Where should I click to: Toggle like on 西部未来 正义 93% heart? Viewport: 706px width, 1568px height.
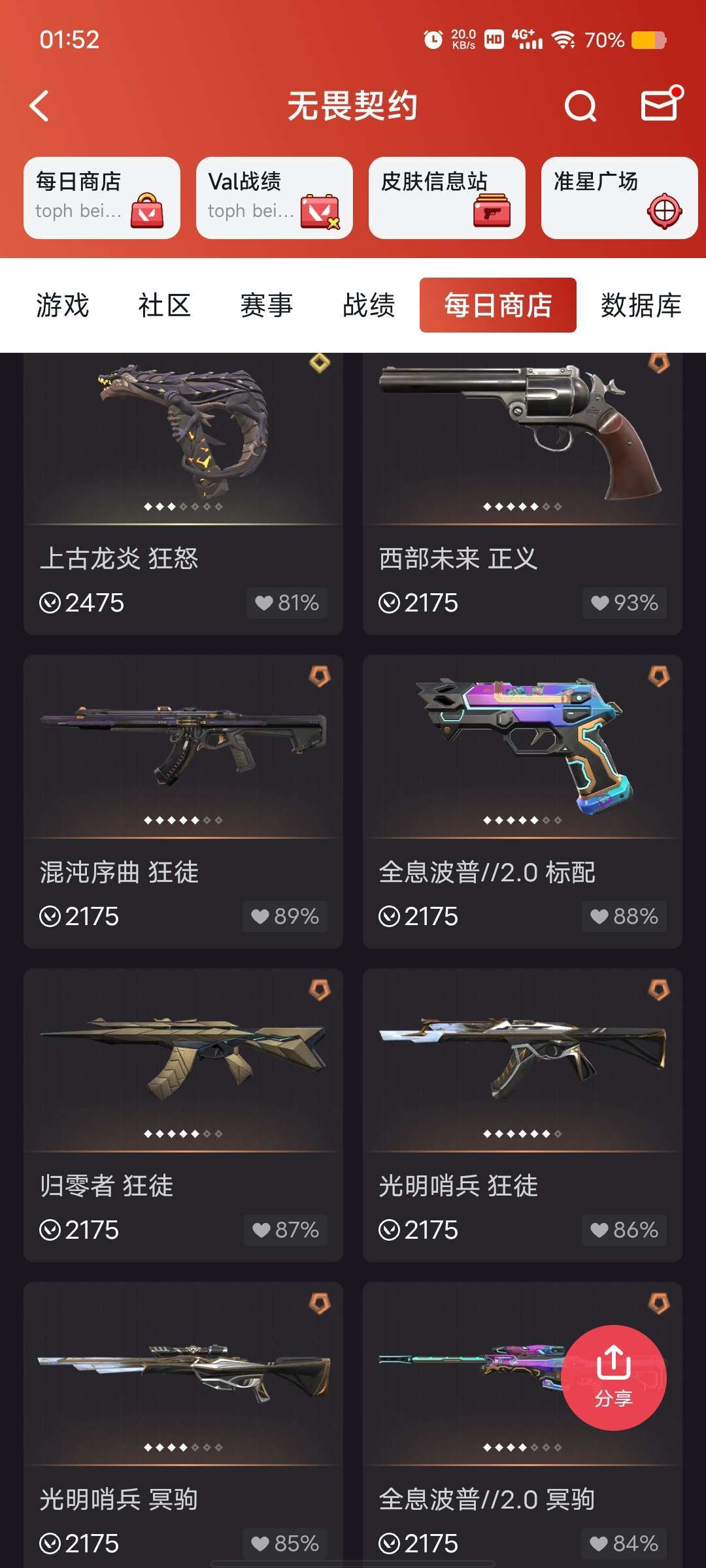pyautogui.click(x=625, y=602)
